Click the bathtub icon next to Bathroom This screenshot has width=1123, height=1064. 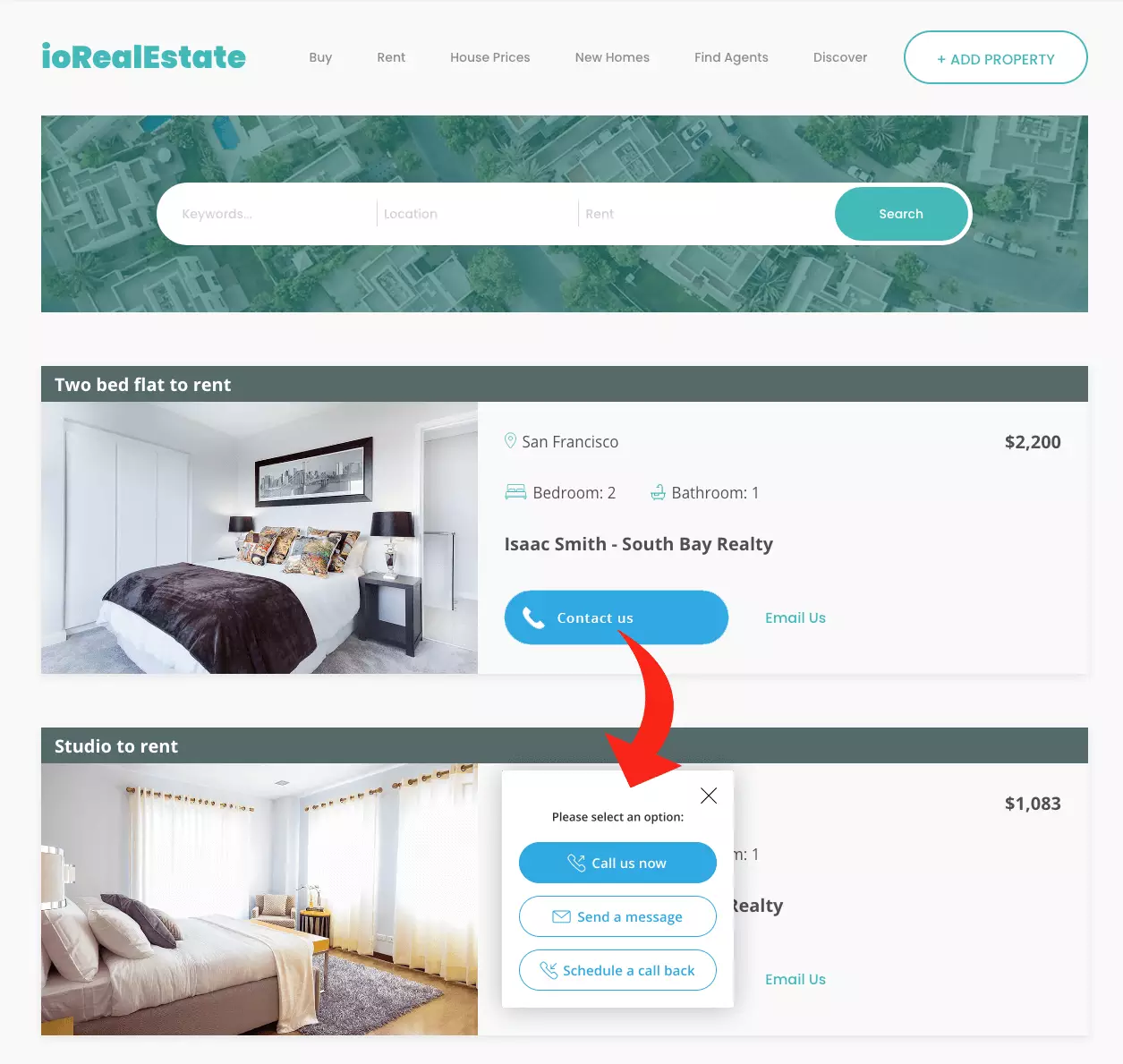[658, 492]
